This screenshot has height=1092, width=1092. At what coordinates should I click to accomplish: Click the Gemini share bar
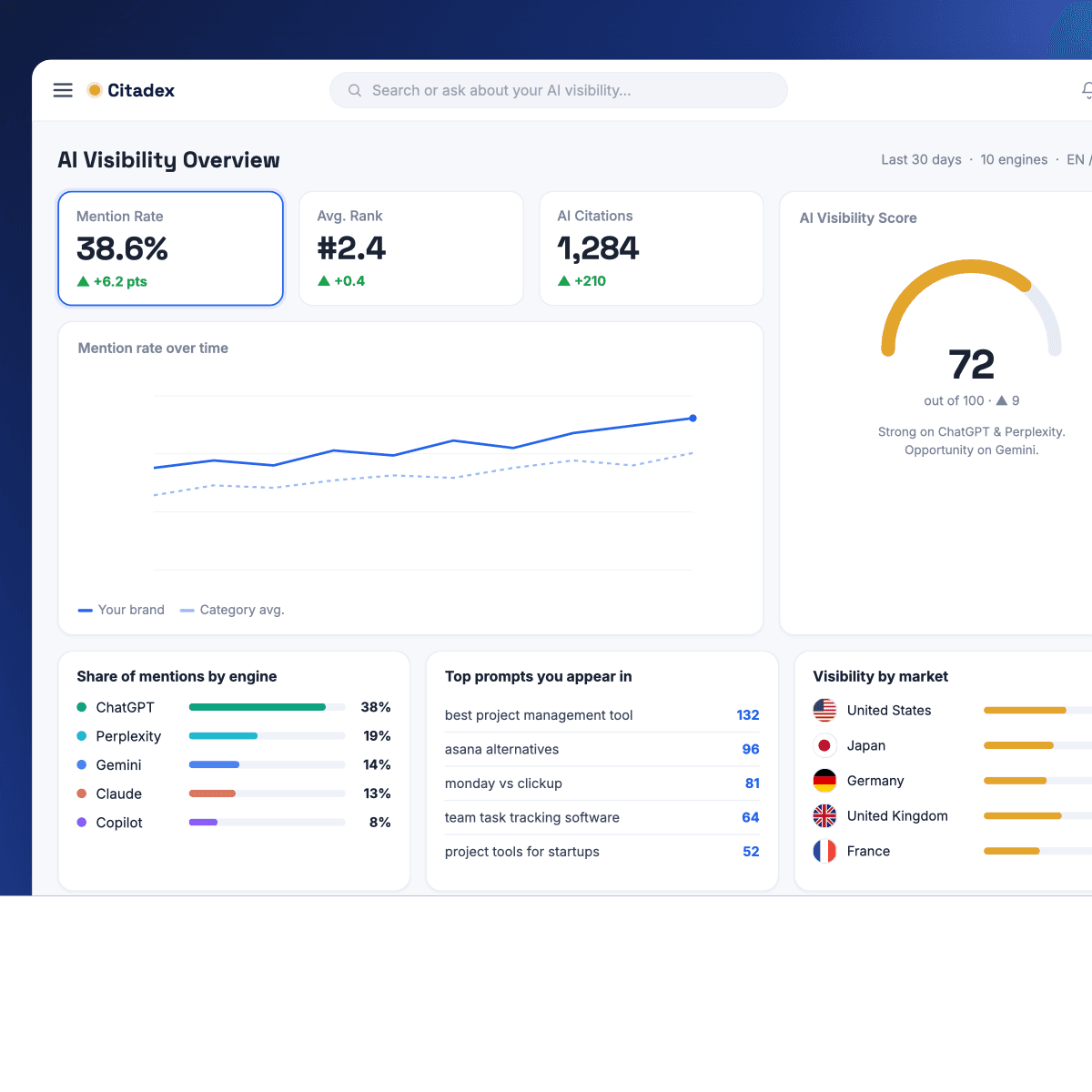click(x=267, y=764)
